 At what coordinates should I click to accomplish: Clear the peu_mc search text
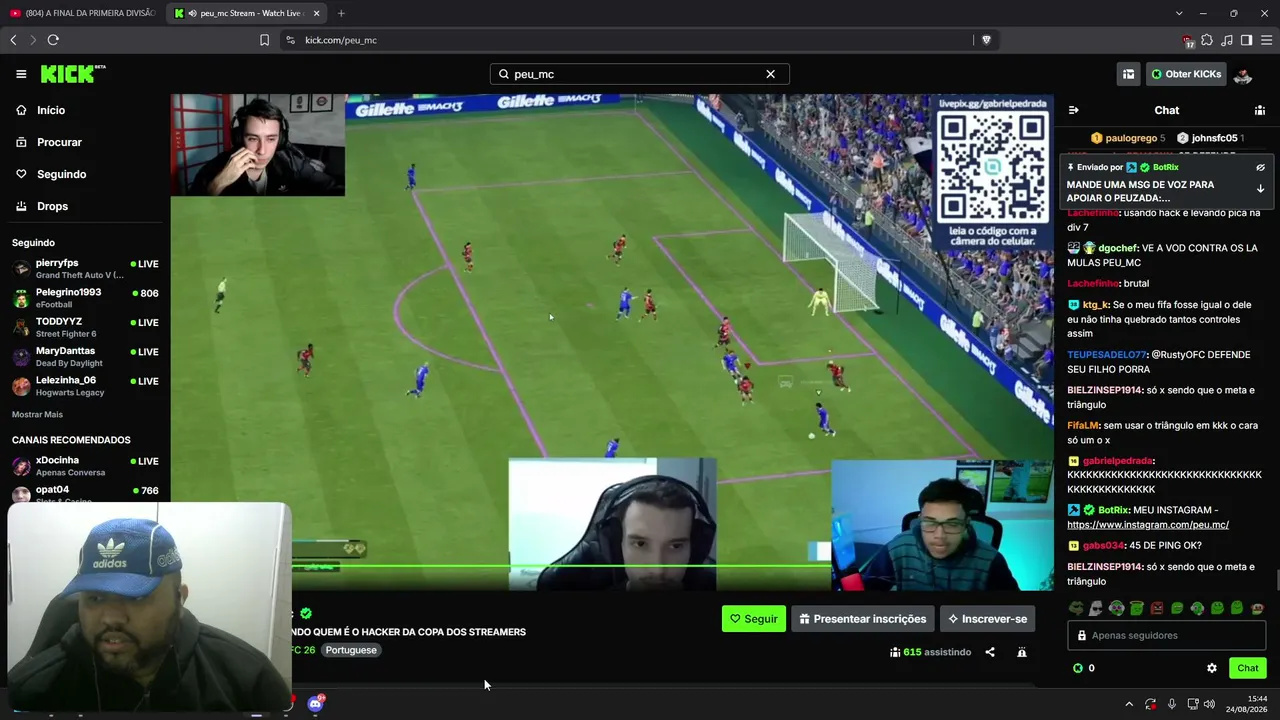770,74
